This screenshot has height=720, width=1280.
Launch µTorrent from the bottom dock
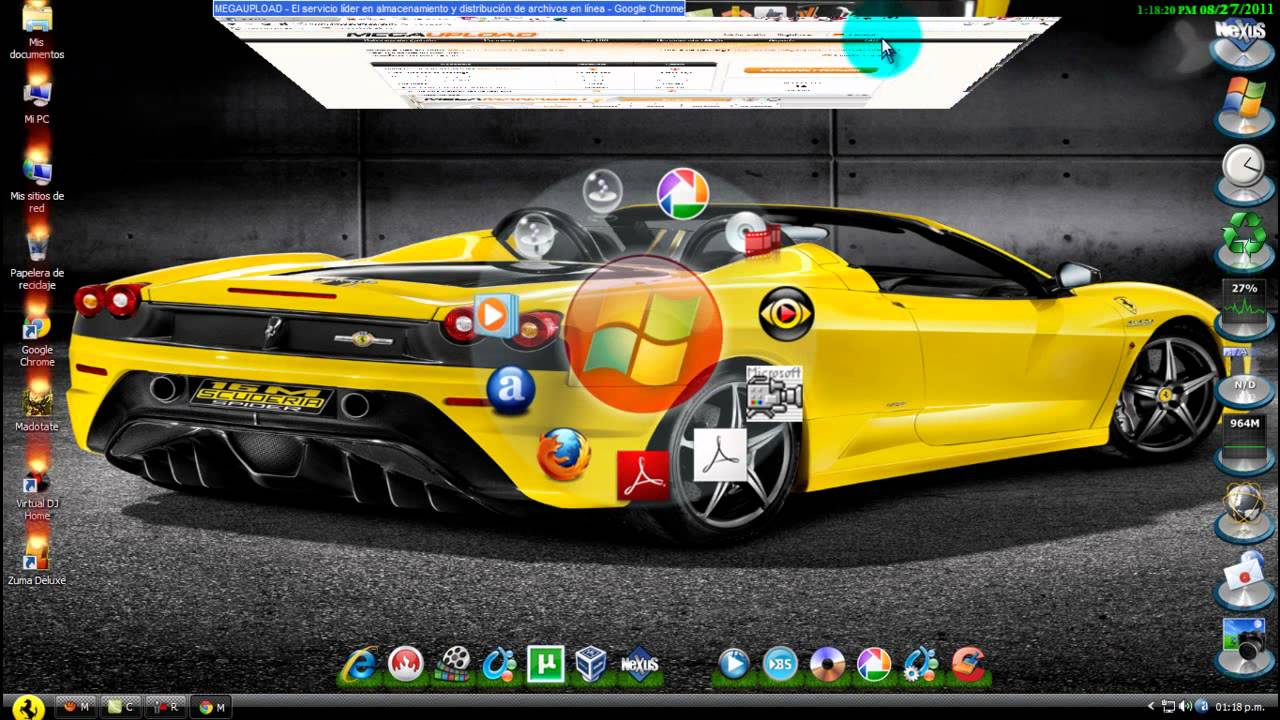pyautogui.click(x=546, y=664)
